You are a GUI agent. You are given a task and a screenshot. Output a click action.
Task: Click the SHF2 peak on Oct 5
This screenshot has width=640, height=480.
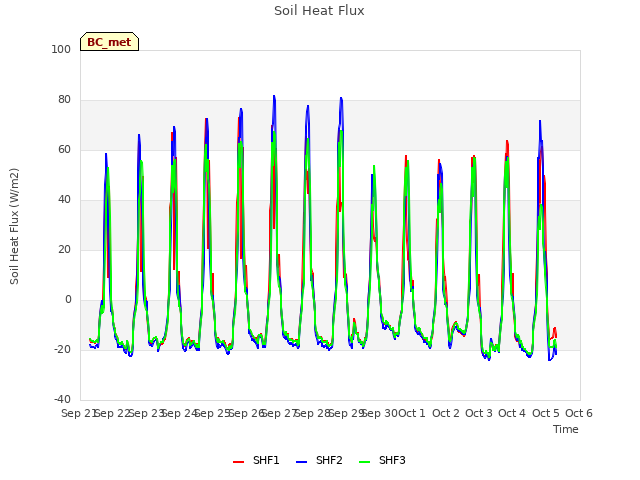(x=540, y=121)
